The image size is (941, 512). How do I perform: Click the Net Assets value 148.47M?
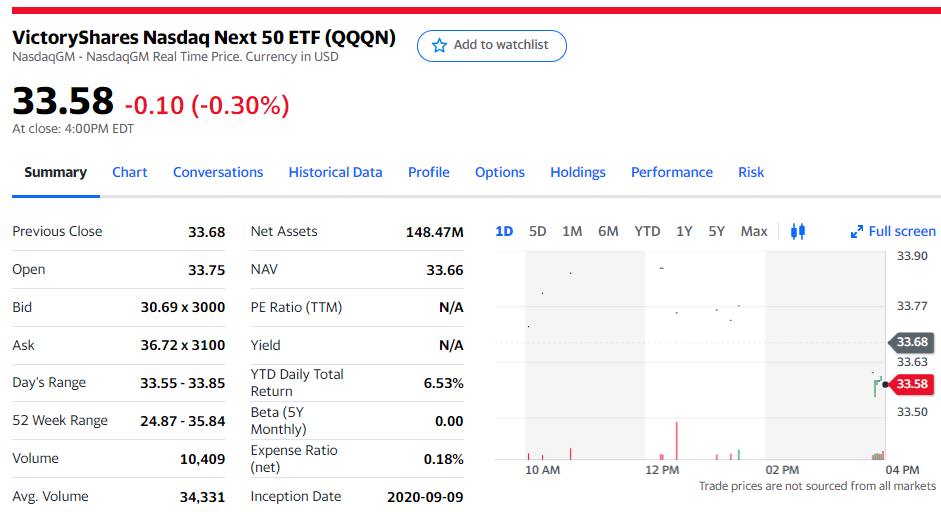pyautogui.click(x=434, y=232)
